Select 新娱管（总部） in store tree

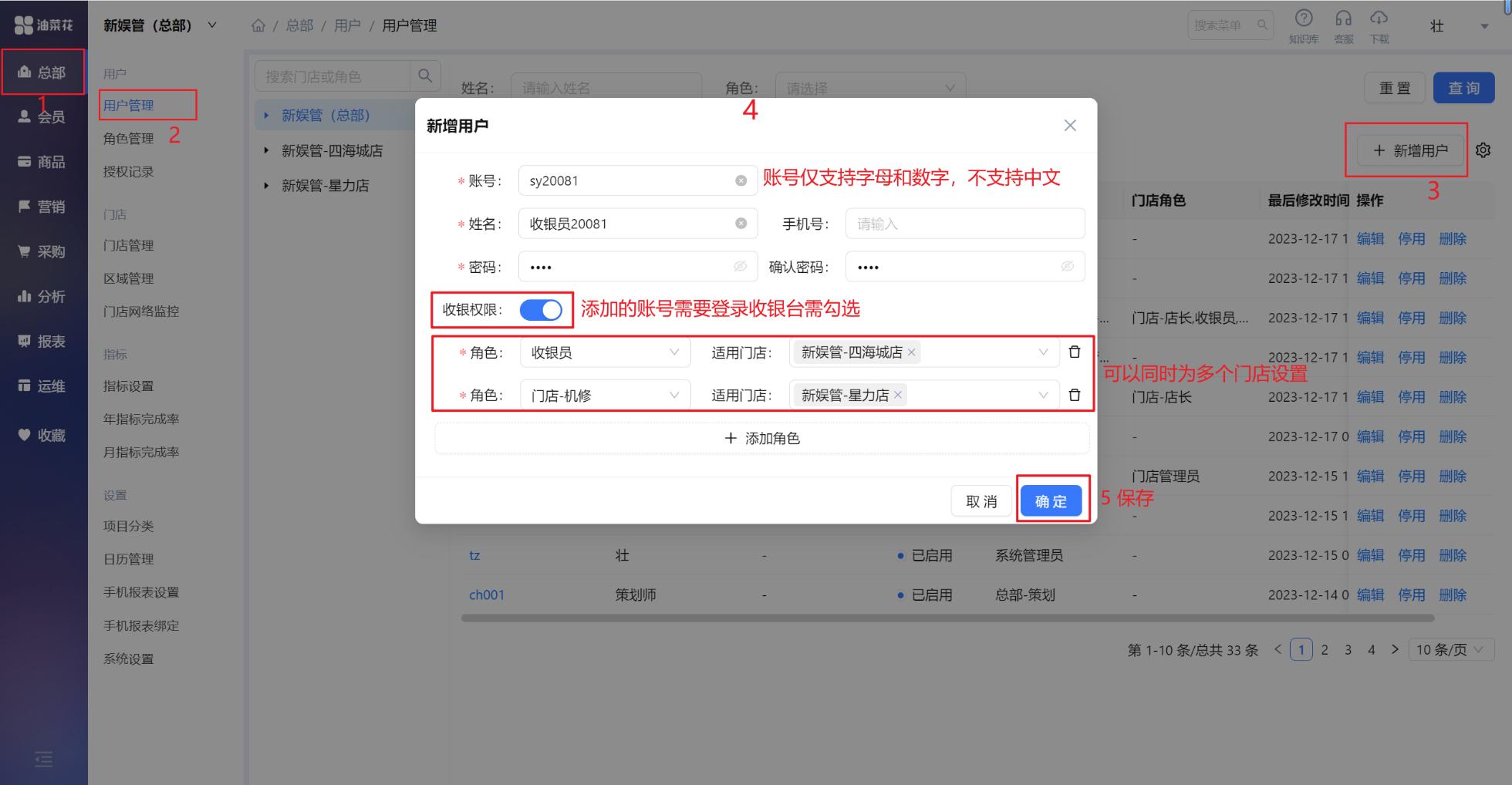pyautogui.click(x=326, y=115)
